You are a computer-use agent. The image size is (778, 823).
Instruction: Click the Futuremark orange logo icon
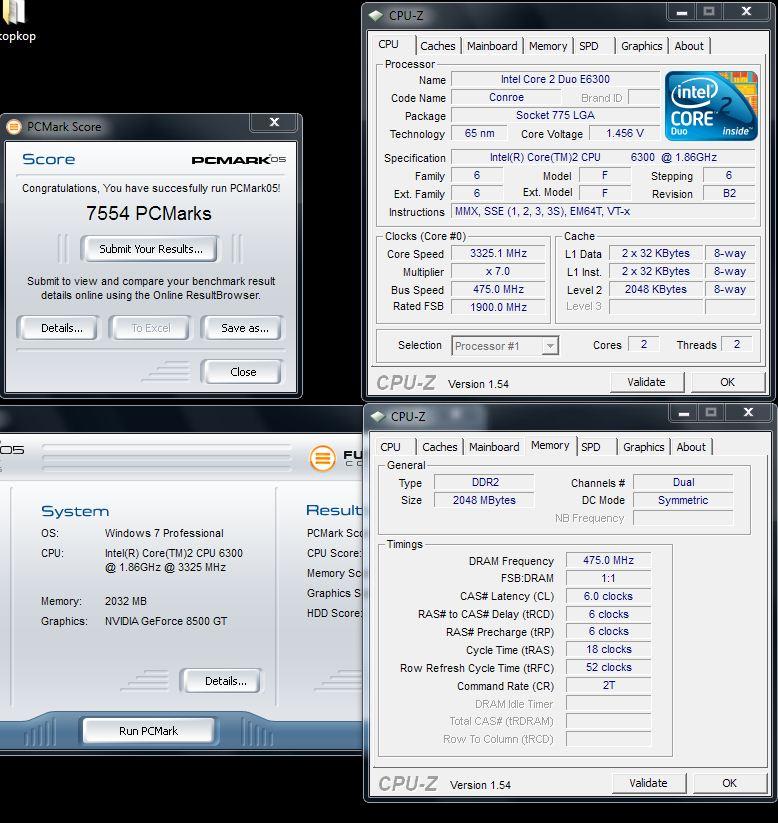pyautogui.click(x=322, y=458)
